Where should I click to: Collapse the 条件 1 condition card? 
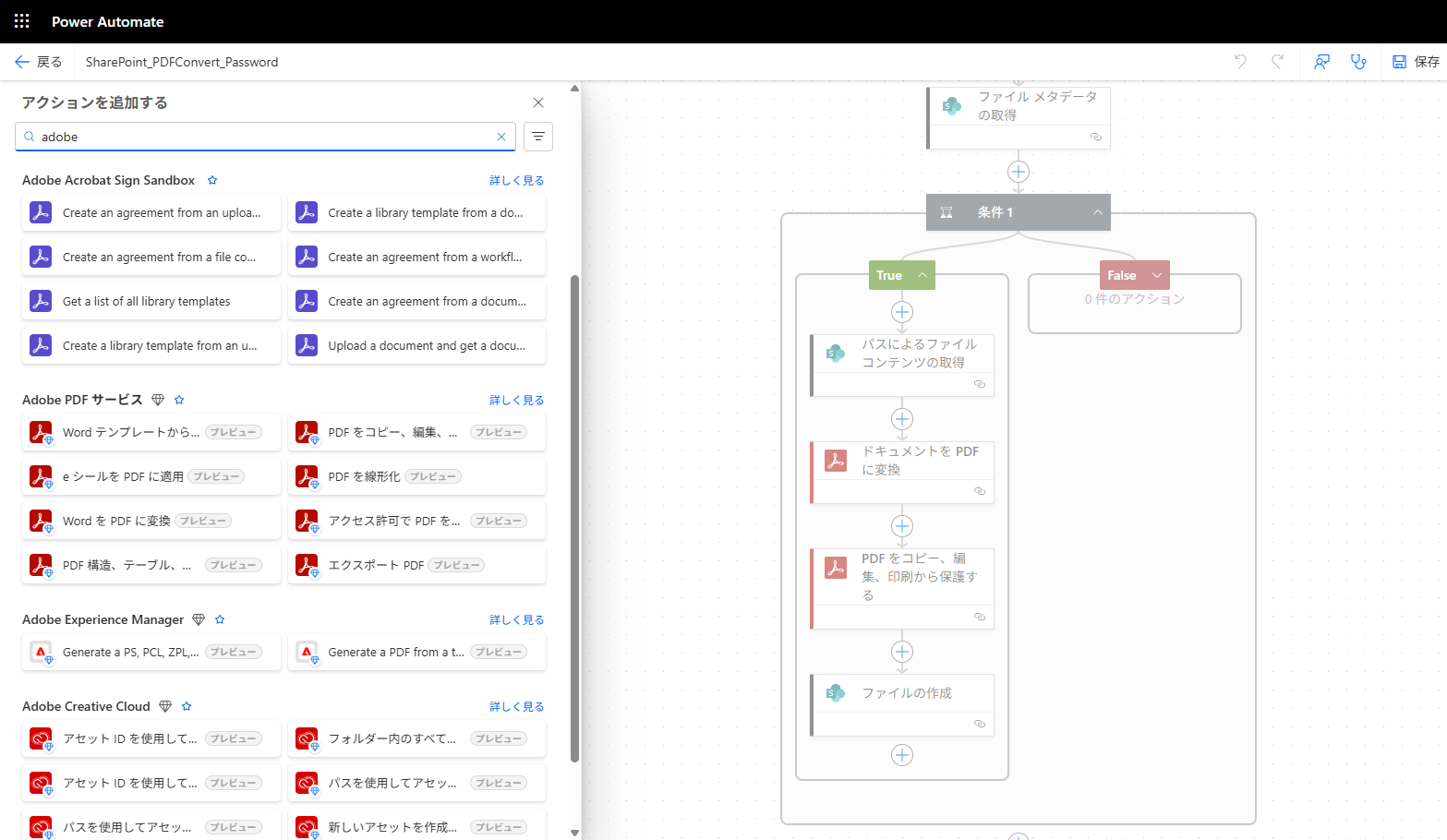pos(1097,212)
